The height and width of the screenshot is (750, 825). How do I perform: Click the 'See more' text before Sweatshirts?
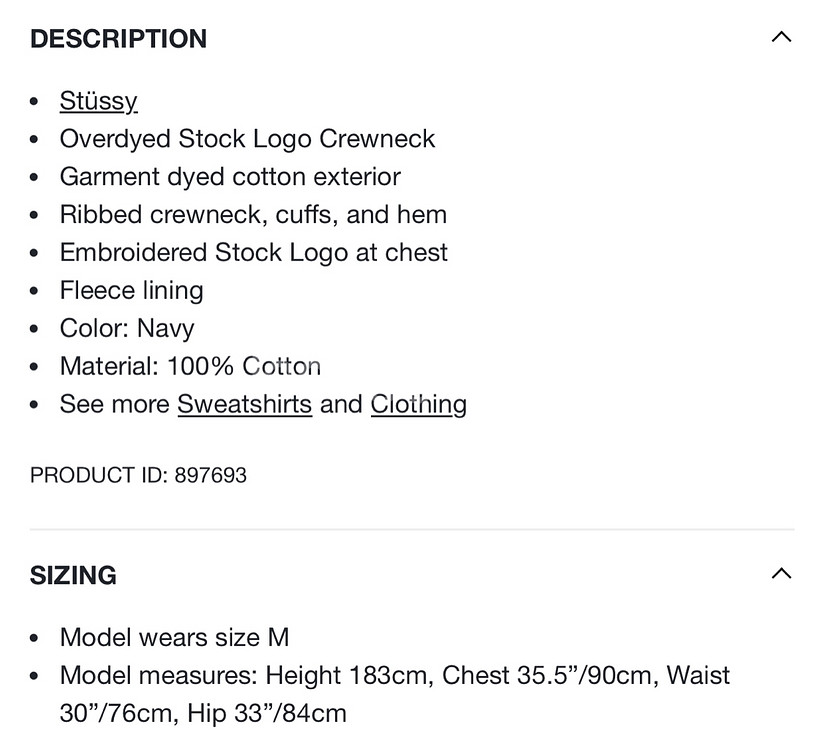(115, 404)
